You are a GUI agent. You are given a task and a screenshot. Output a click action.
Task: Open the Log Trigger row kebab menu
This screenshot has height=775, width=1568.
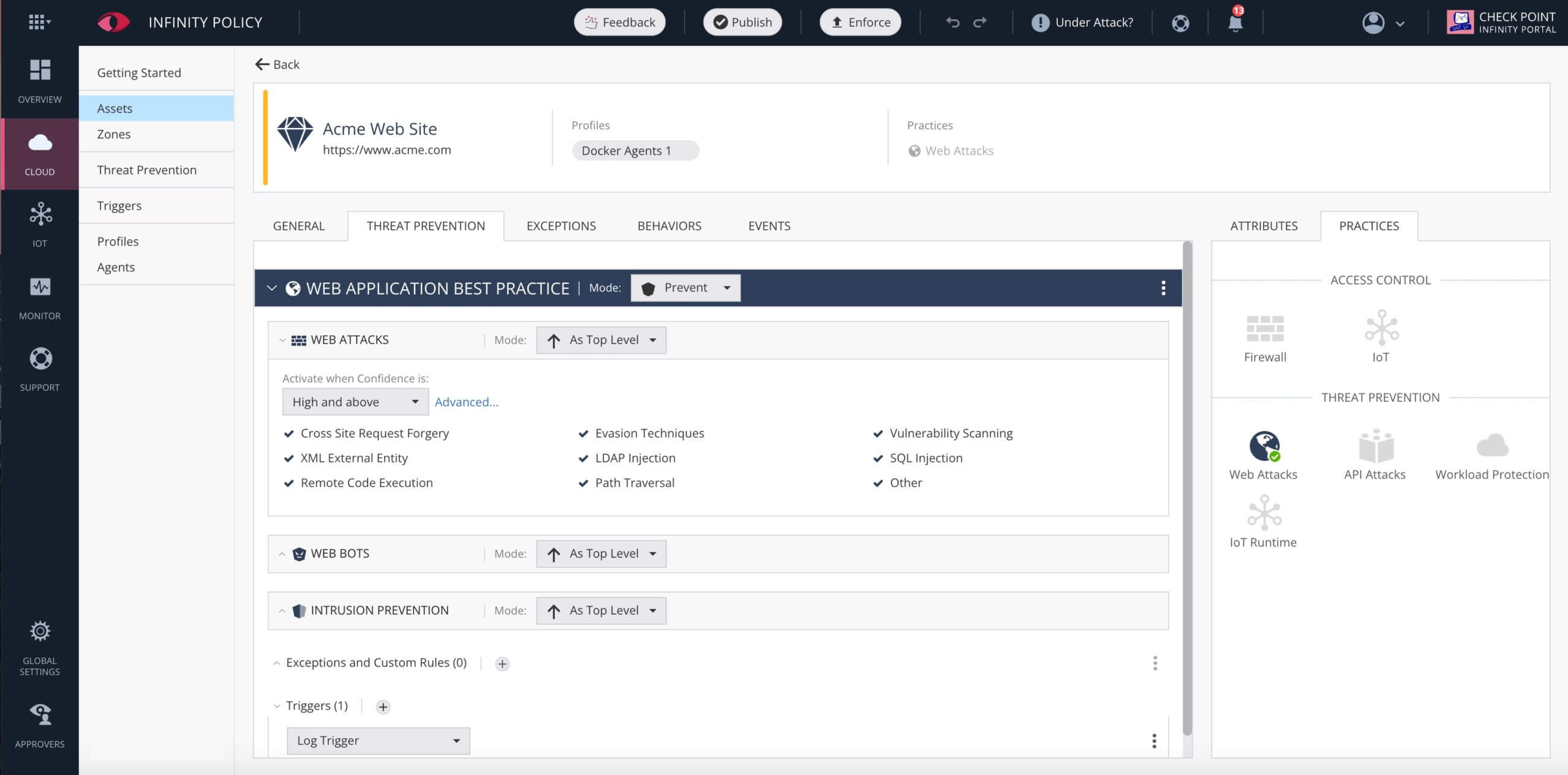[1154, 741]
